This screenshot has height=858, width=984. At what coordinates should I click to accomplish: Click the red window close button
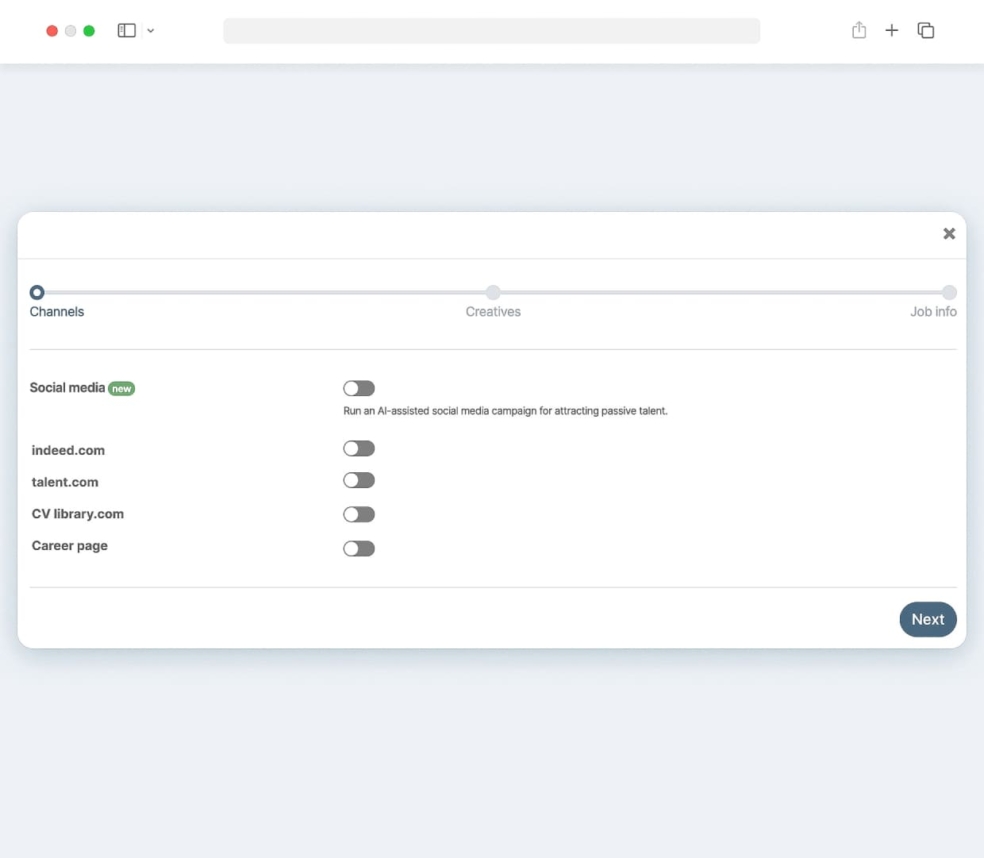coord(52,31)
